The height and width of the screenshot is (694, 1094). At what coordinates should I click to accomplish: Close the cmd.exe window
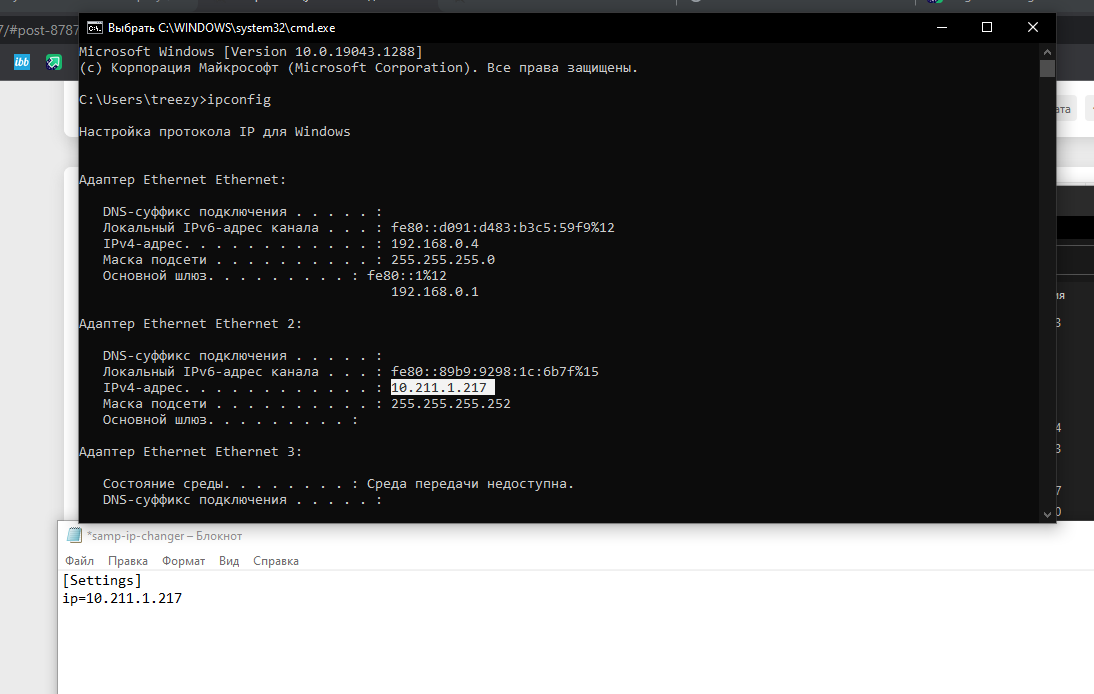tap(1033, 27)
